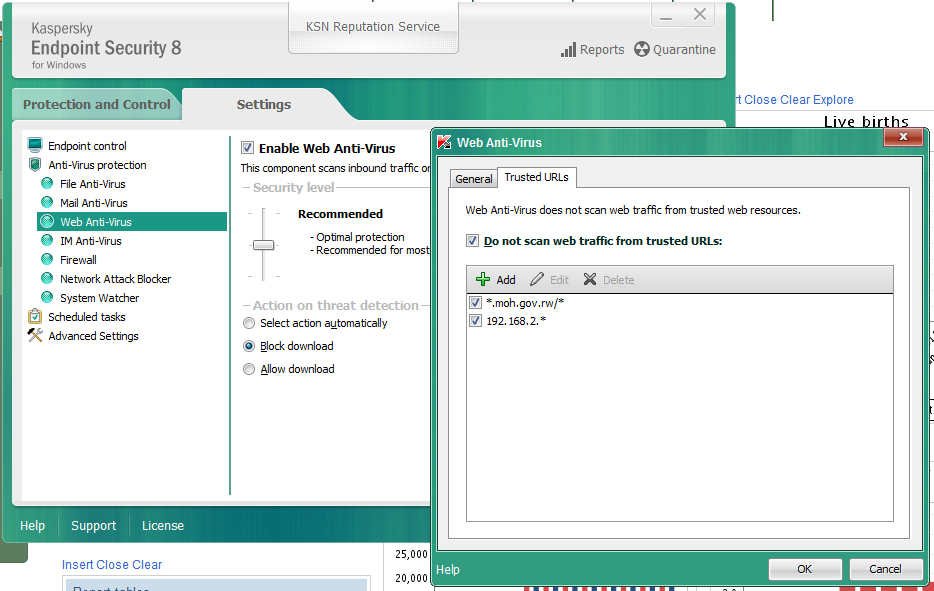Select the Trusted URLs tab

(537, 177)
